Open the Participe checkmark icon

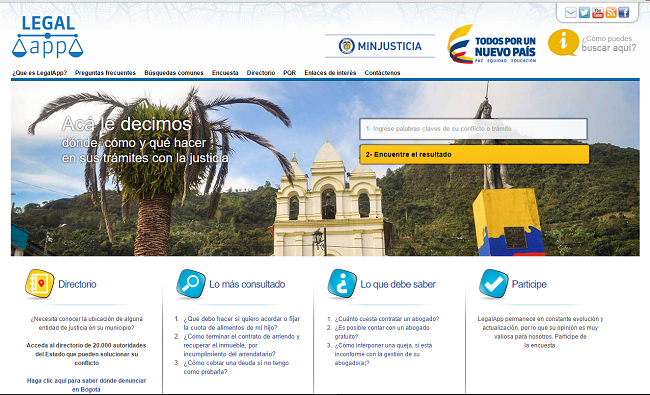point(493,284)
